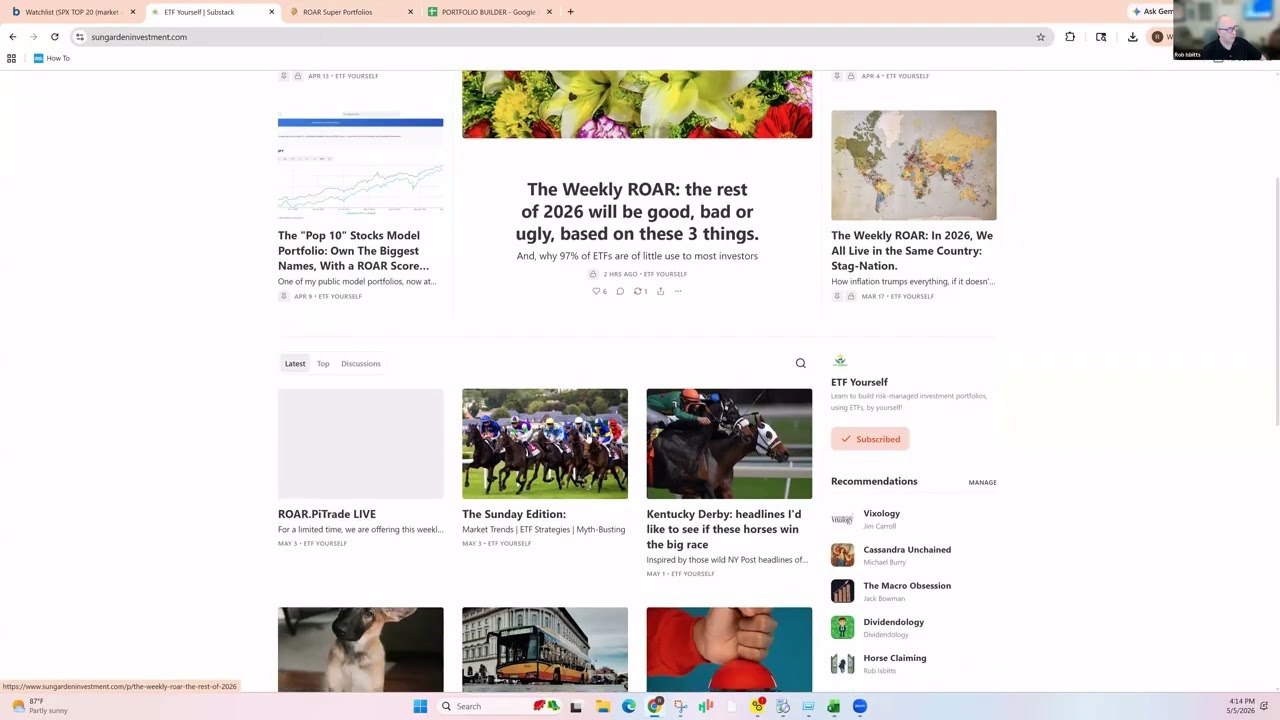
Task: Reload the page
Action: 54,37
